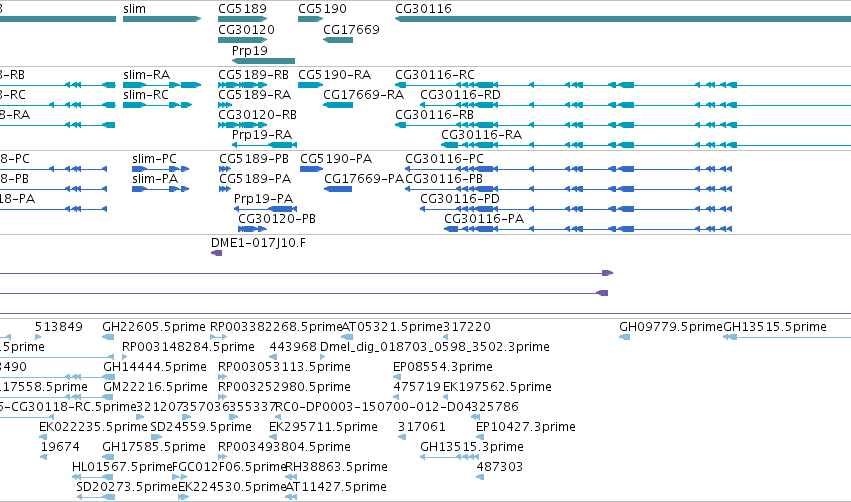
Task: Select the GM22216.5prime label
Action: pyautogui.click(x=155, y=387)
